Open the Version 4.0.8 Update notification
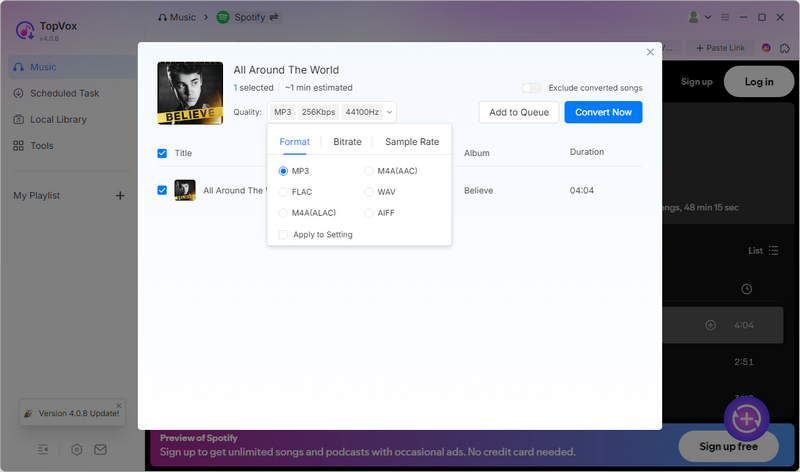 click(72, 413)
